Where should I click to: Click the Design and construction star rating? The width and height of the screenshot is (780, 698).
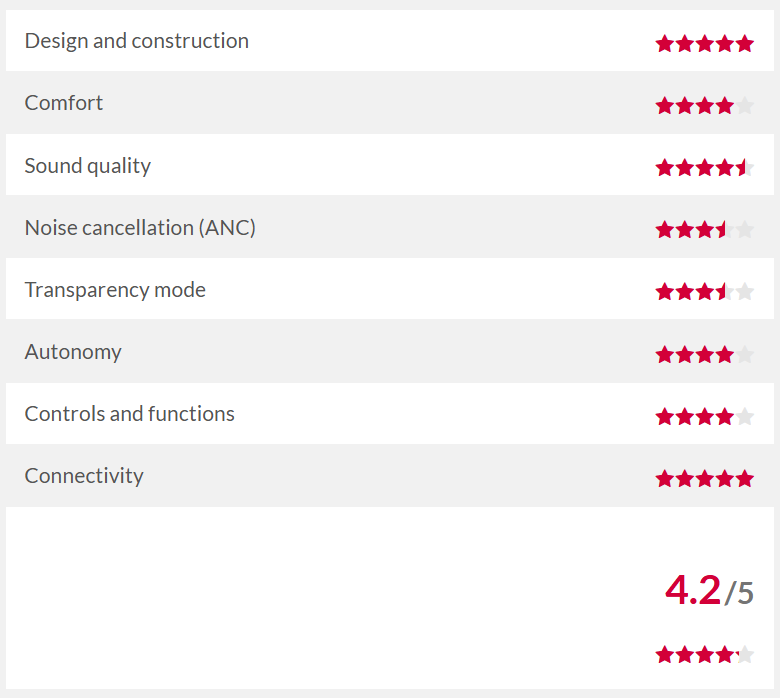[704, 43]
